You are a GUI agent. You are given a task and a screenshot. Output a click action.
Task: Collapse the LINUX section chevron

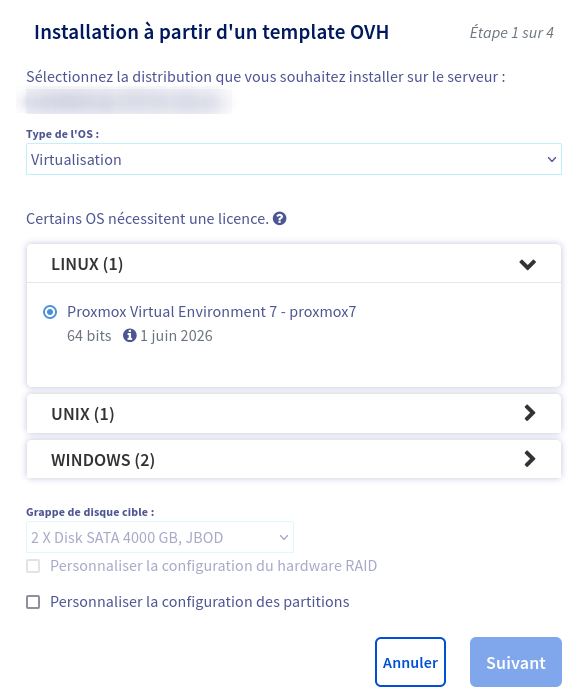tap(528, 264)
